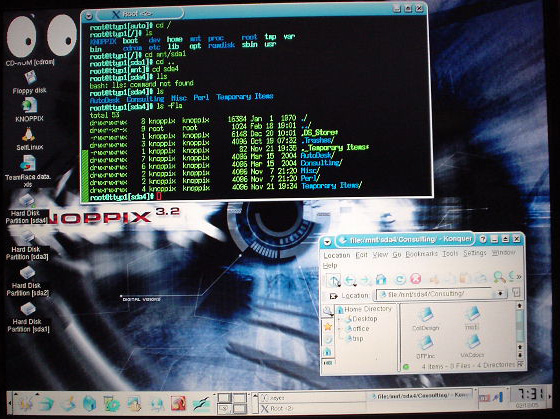560x419 pixels.
Task: Click the Konqueror sidebar star bookmarks icon
Action: click(328, 326)
